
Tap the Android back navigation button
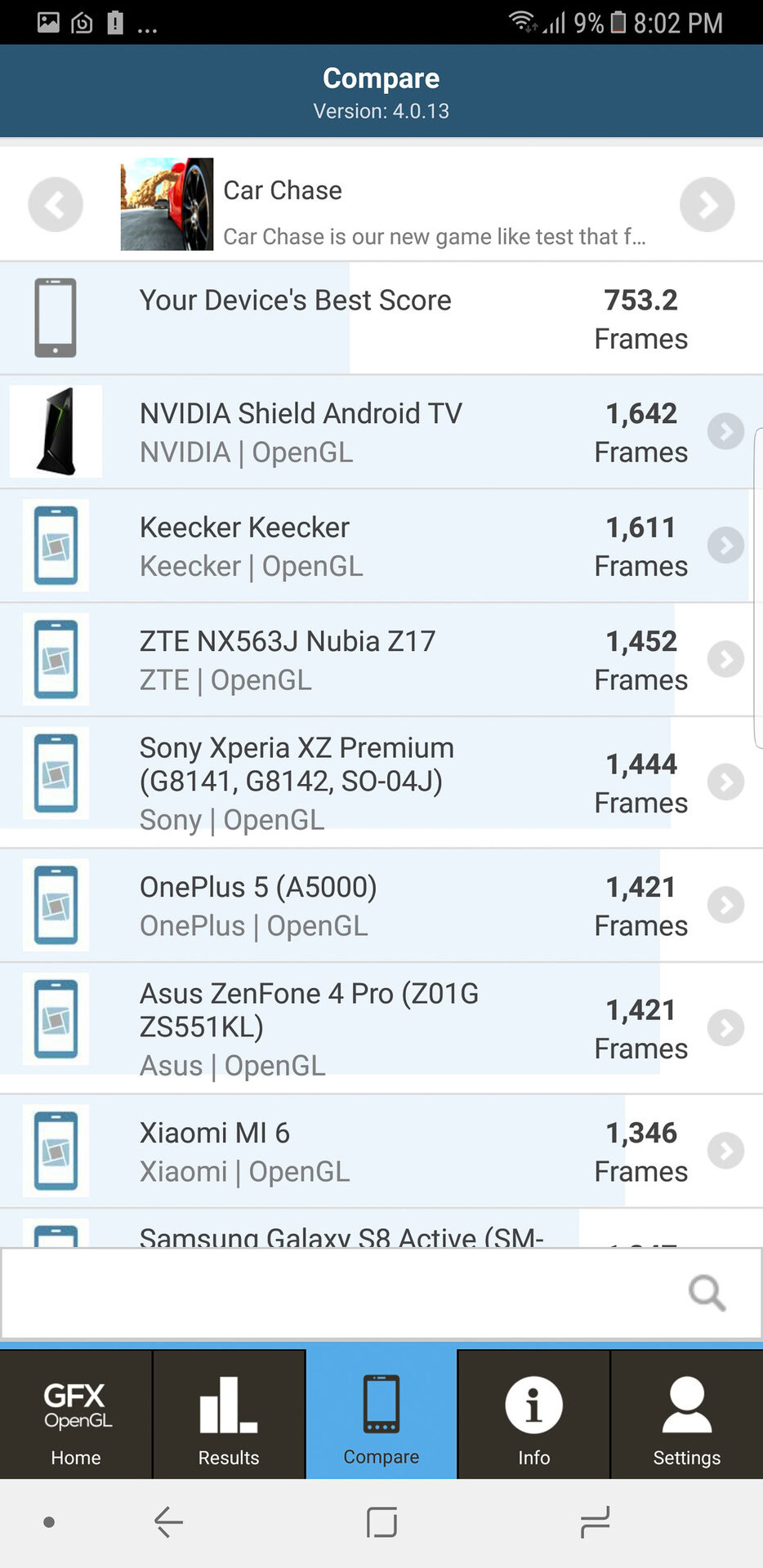(168, 1522)
